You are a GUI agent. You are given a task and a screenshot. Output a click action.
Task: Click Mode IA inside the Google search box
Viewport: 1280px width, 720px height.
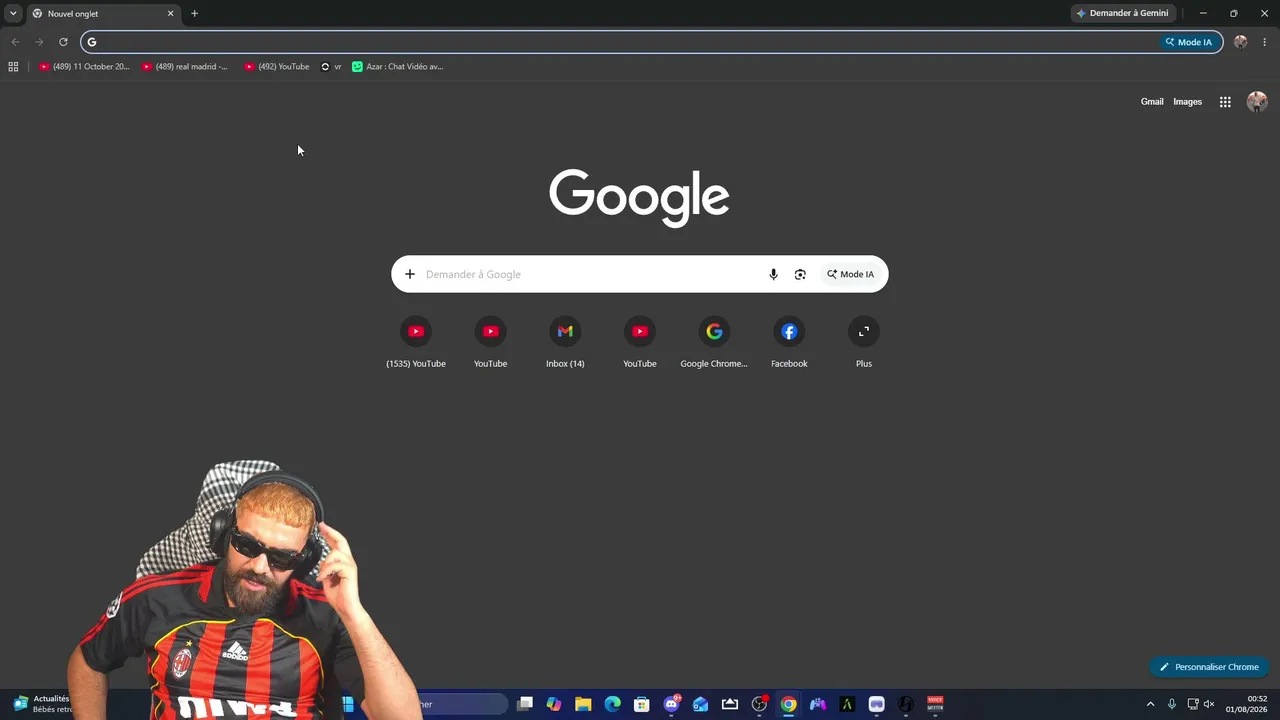coord(850,274)
